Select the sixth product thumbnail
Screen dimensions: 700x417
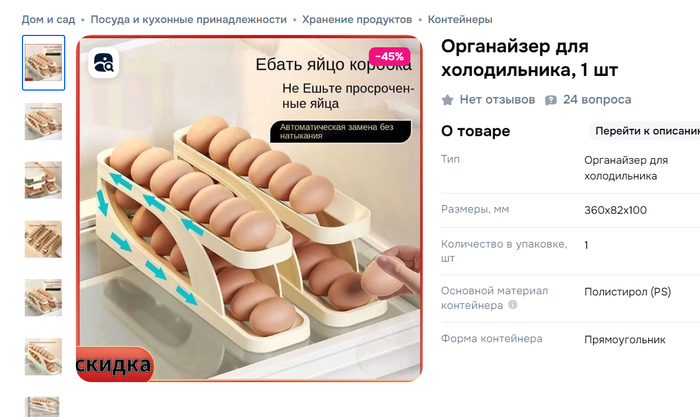[43, 357]
